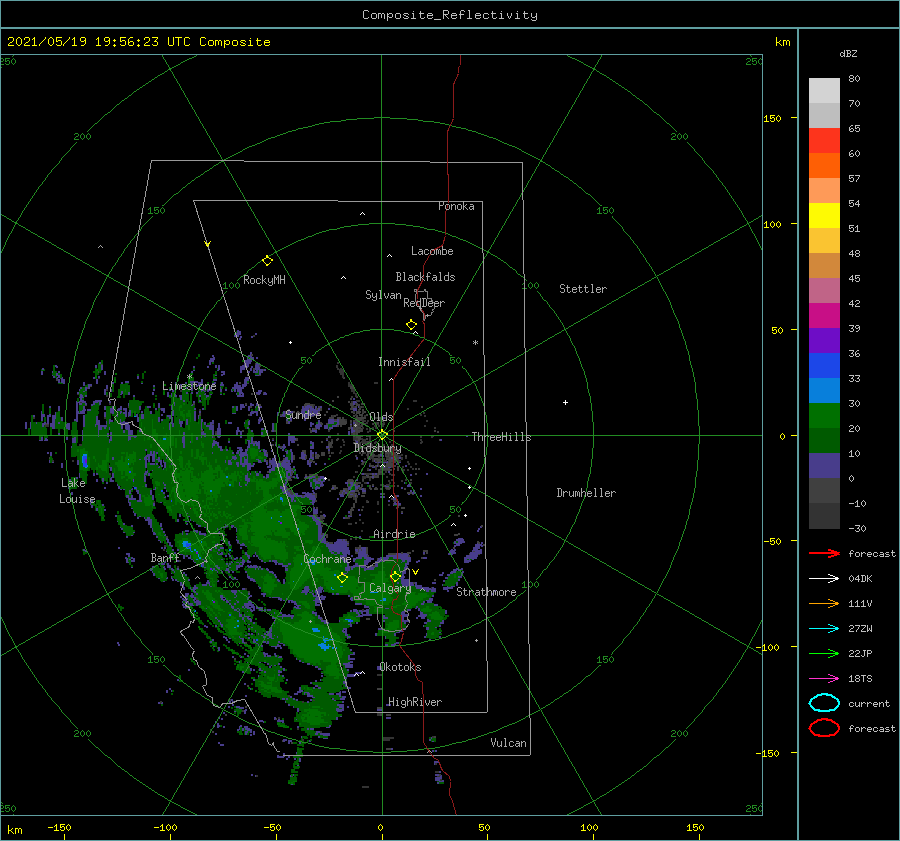This screenshot has width=900, height=841.
Task: Click the Sundre town label
Action: (x=303, y=414)
